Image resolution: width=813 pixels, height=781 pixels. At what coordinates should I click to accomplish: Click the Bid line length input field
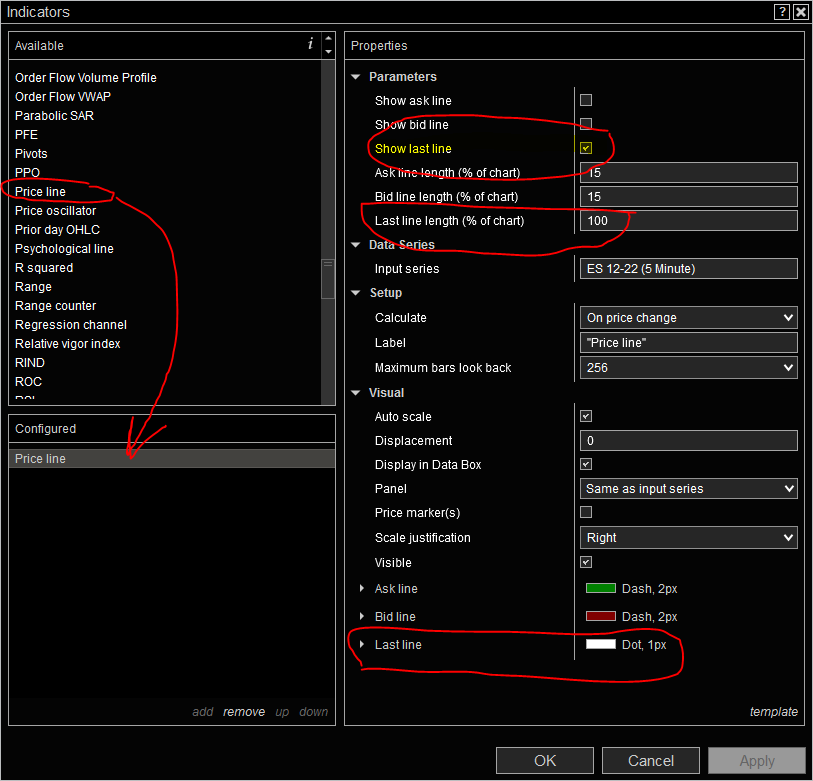coord(689,197)
